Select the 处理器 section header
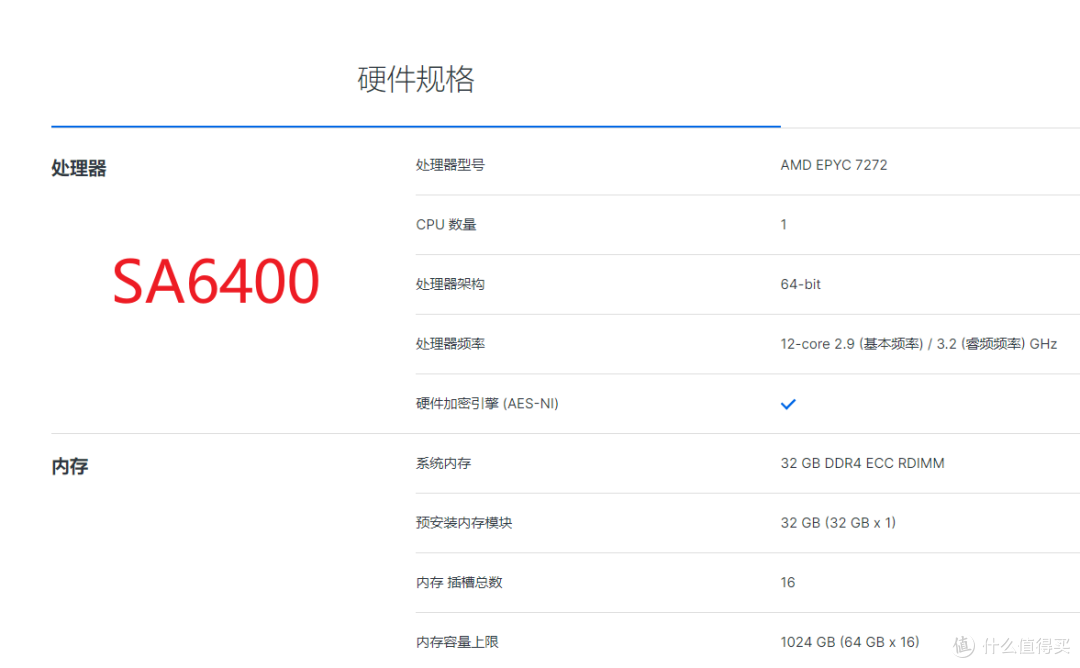The image size is (1080, 668). [78, 168]
